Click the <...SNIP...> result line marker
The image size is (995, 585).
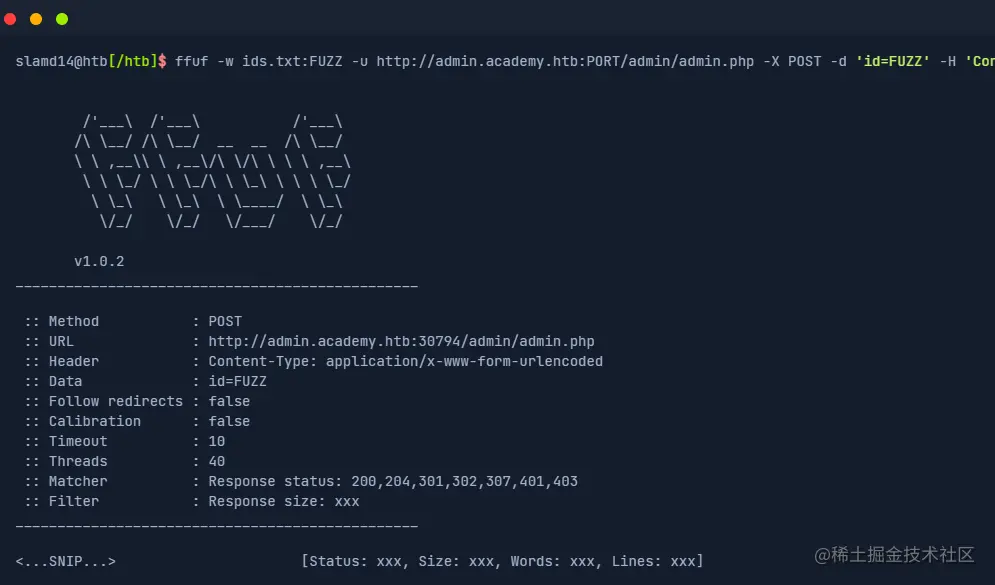pyautogui.click(x=66, y=562)
